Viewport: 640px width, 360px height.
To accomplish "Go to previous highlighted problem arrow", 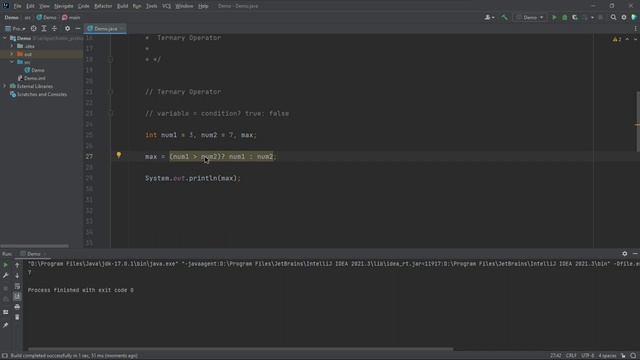I will [627, 39].
